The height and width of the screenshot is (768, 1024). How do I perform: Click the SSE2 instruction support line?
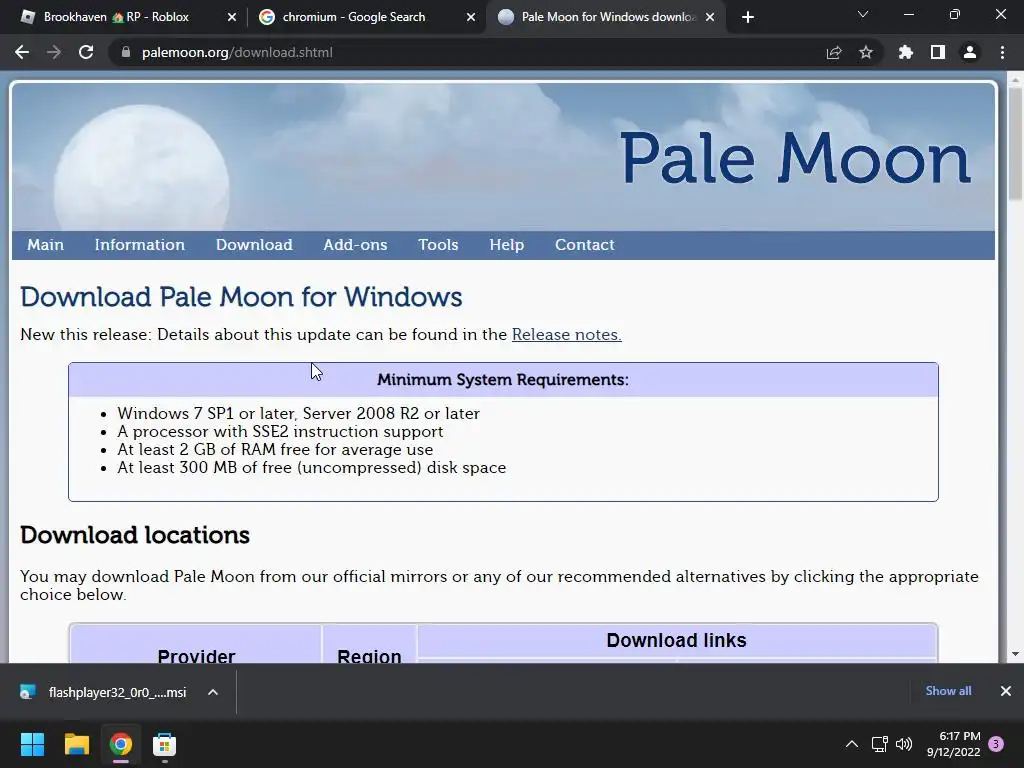[280, 432]
